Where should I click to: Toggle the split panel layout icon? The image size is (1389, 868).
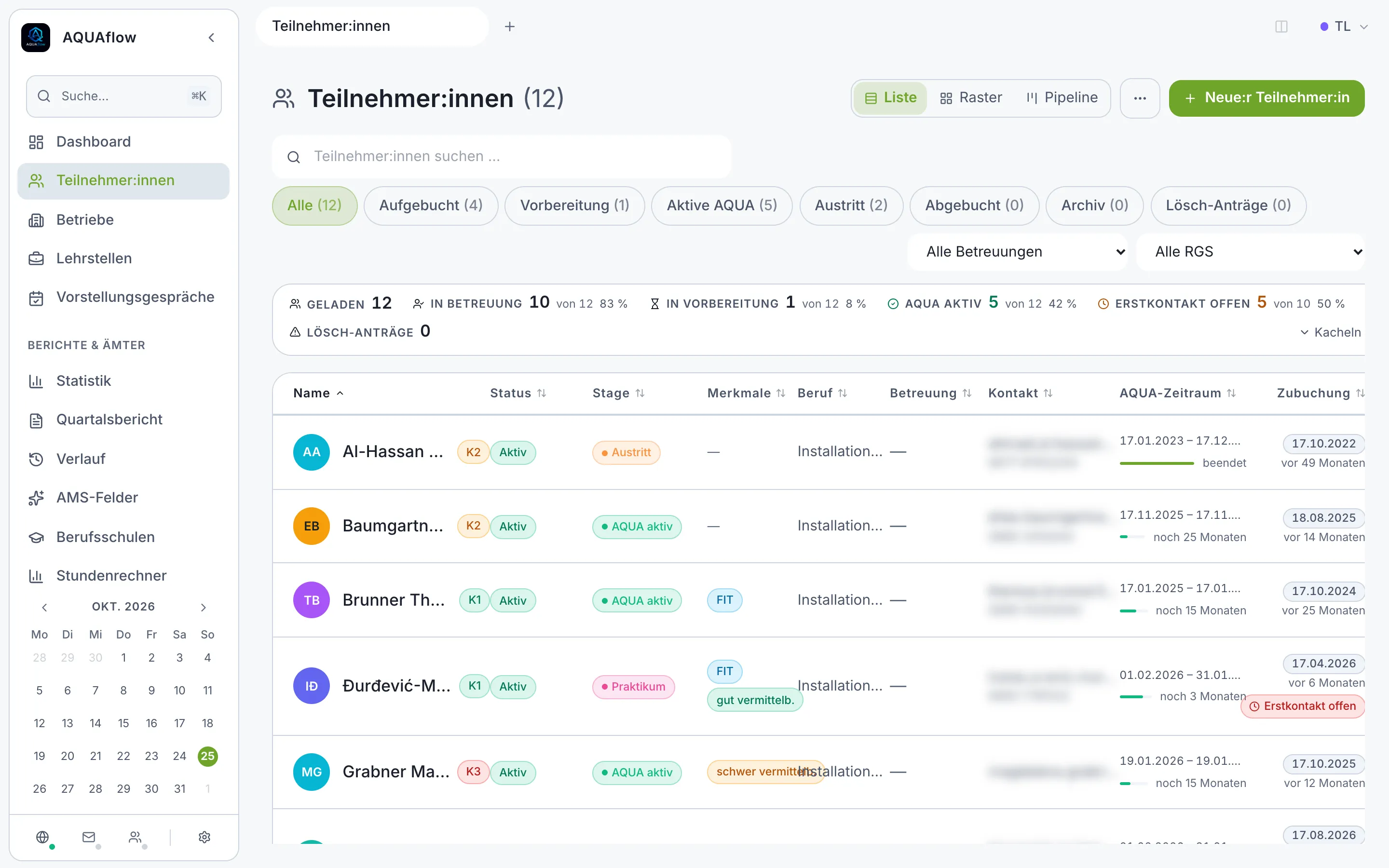click(1281, 27)
